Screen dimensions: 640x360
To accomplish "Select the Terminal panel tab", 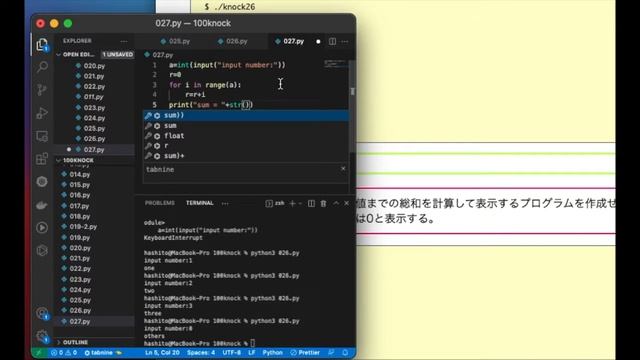I will click(x=200, y=203).
